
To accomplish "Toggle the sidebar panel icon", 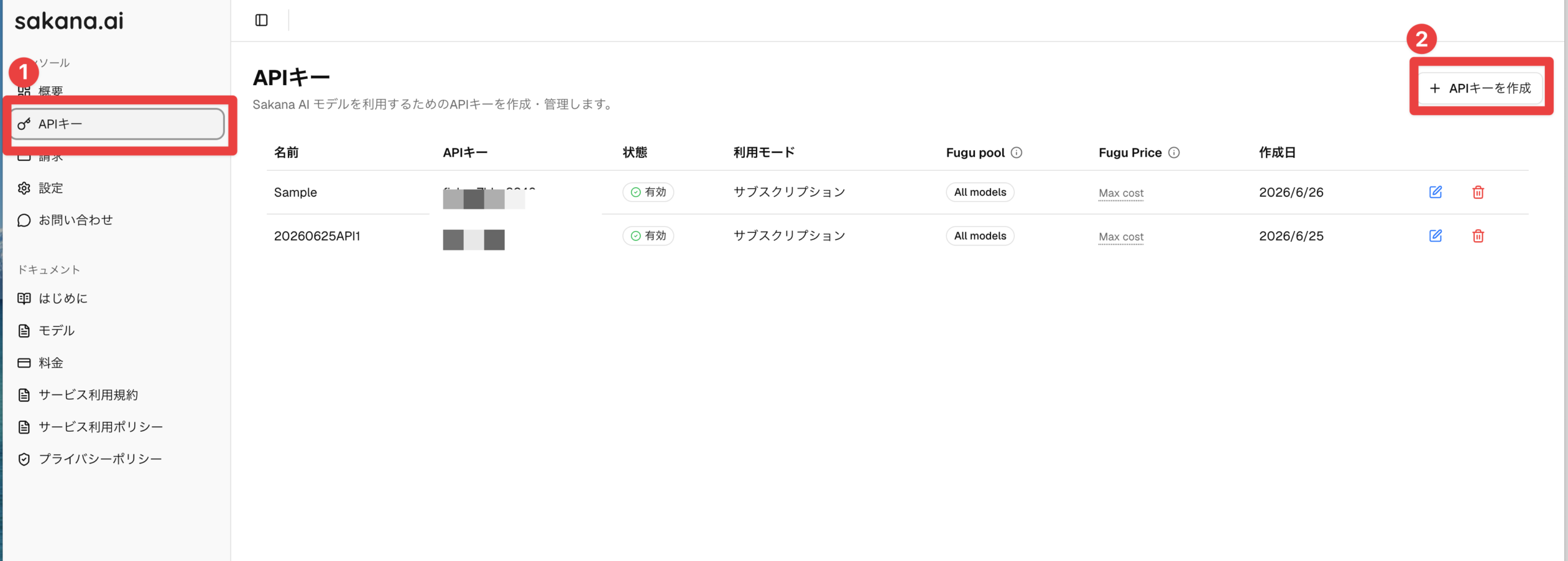I will coord(262,20).
